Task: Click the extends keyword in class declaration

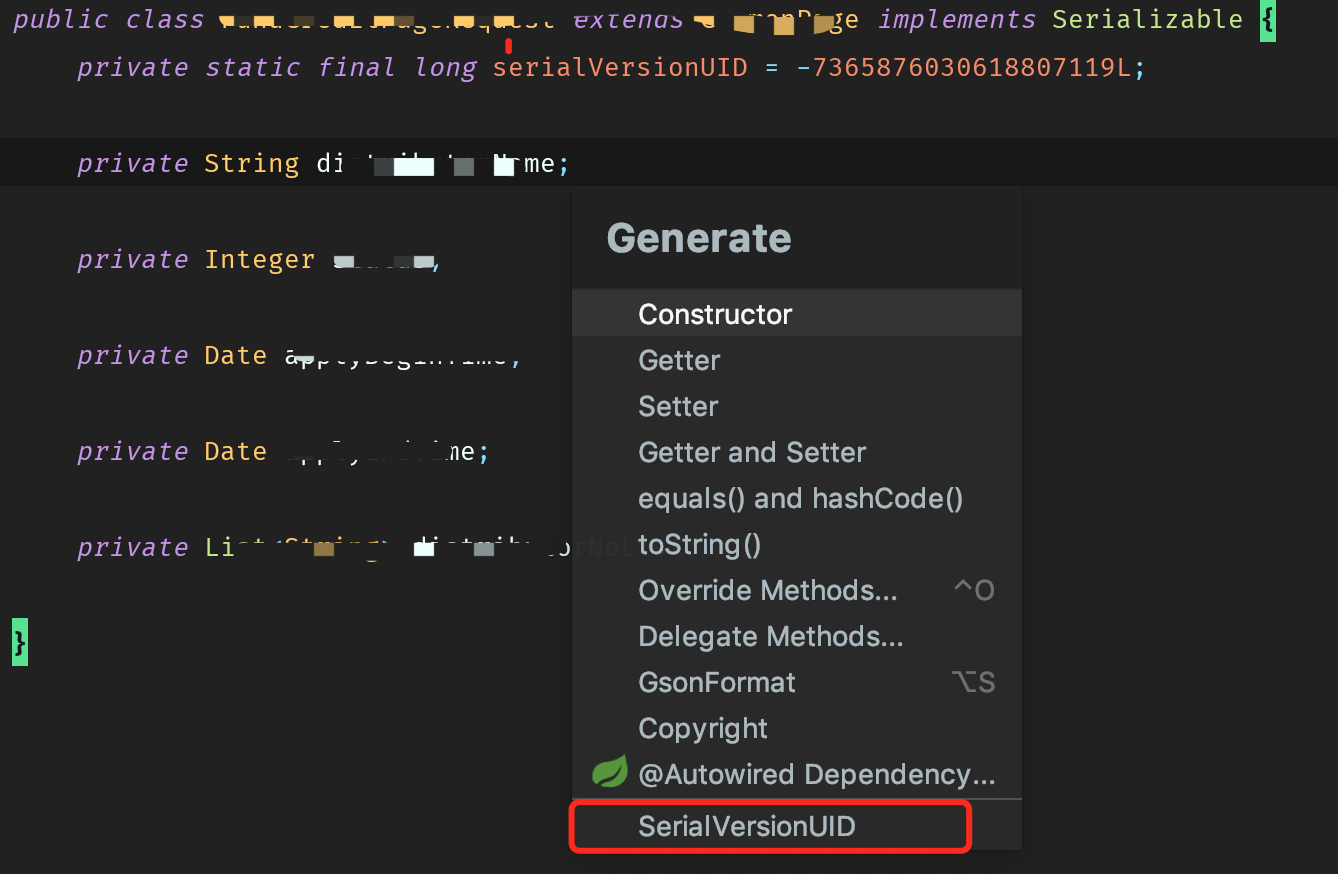Action: click(629, 19)
